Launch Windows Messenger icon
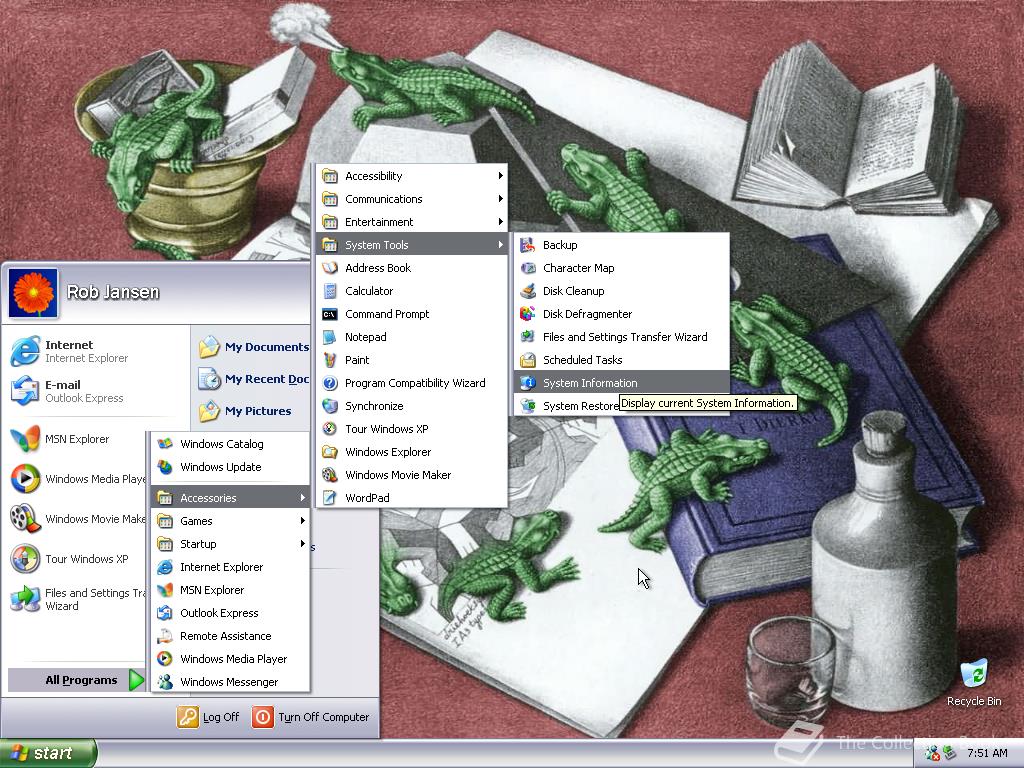The image size is (1024, 768). pyautogui.click(x=165, y=682)
